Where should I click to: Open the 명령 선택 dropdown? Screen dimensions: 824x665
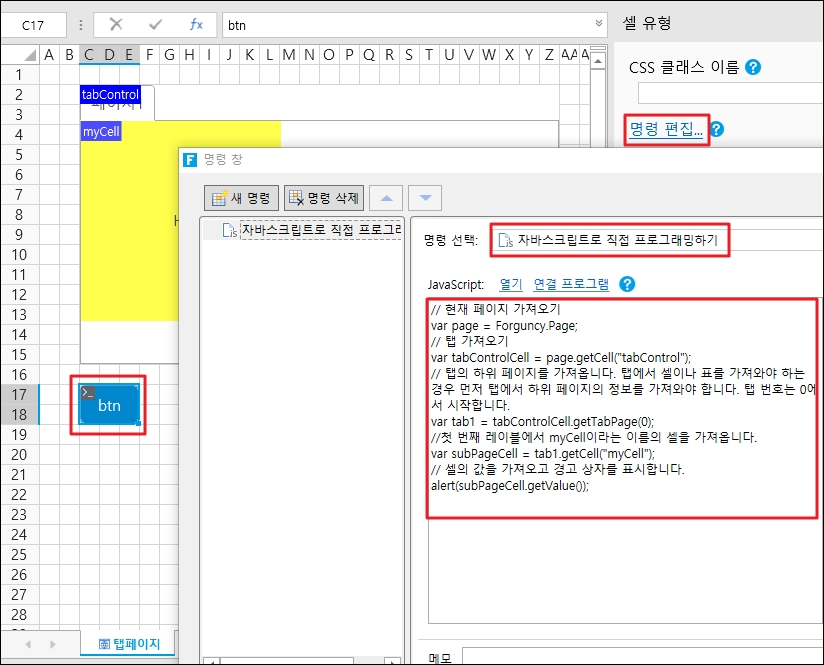point(655,240)
